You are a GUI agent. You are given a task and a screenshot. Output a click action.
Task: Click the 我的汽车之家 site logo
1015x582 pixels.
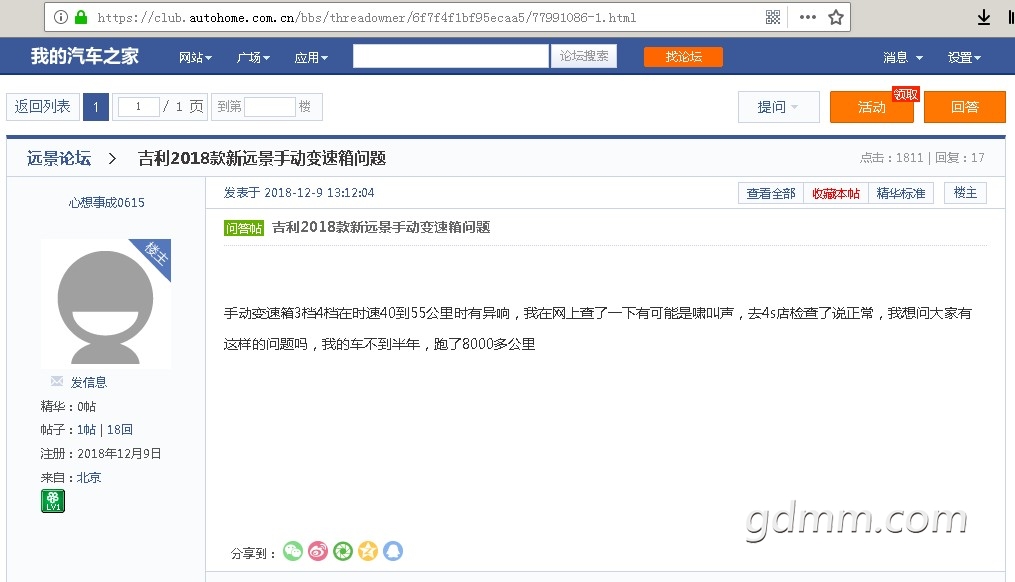85,56
